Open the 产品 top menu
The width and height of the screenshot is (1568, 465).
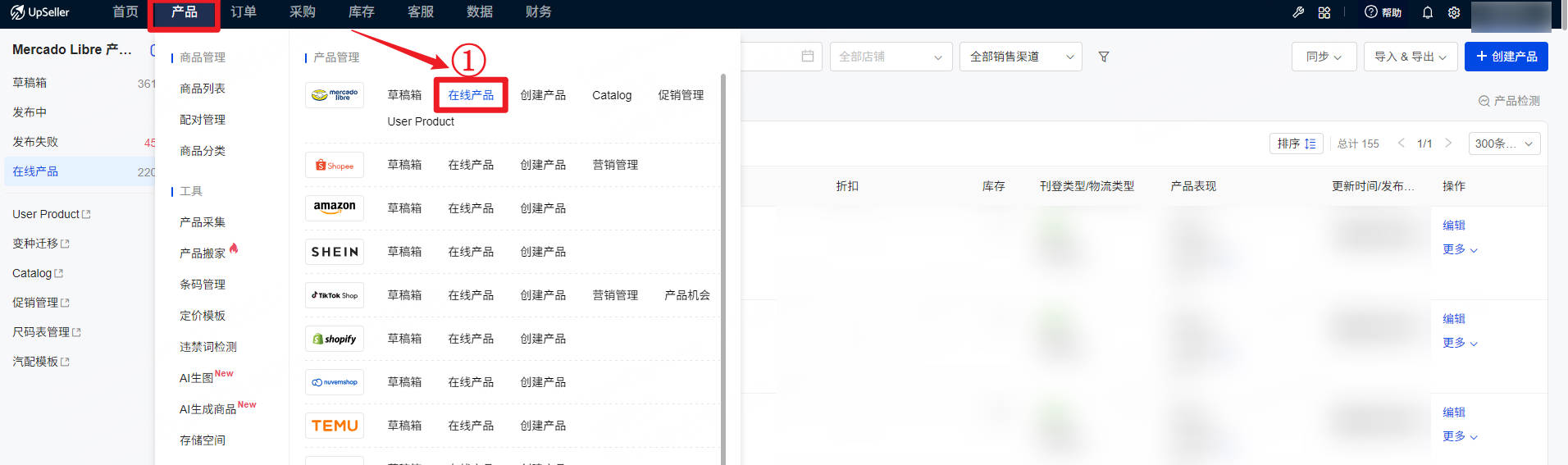point(185,12)
